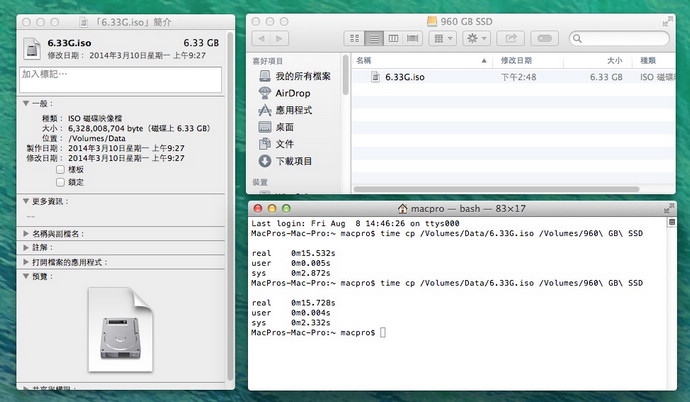Click the 'Last login' Terminal line
This screenshot has width=690, height=402.
coord(355,223)
